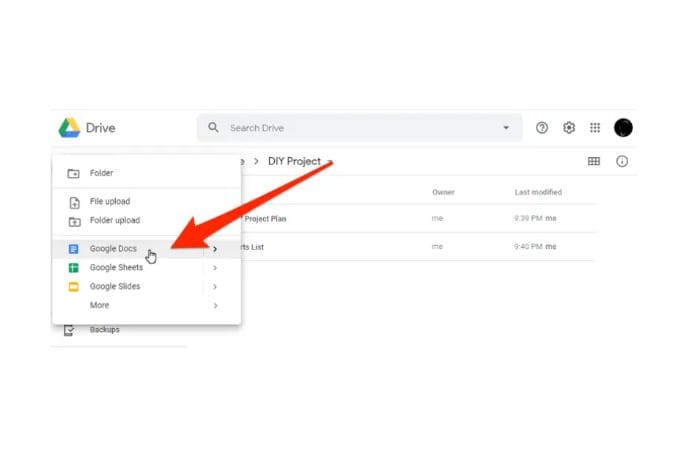Viewport: 700px width, 450px height.
Task: Select File upload menu item
Action: coord(146,201)
